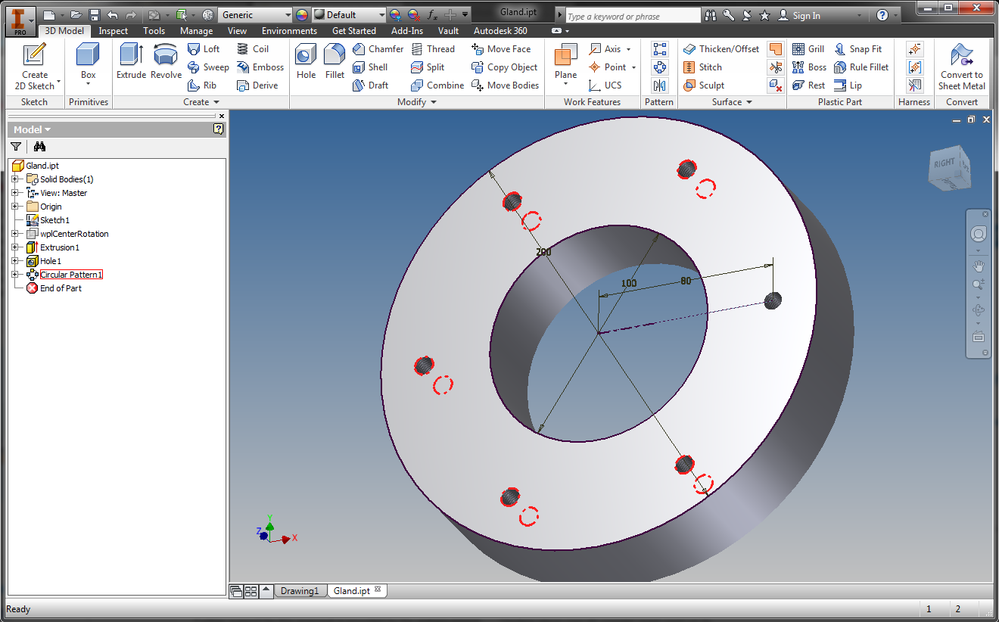Activate the Hole tool
999x622 pixels.
pos(306,62)
